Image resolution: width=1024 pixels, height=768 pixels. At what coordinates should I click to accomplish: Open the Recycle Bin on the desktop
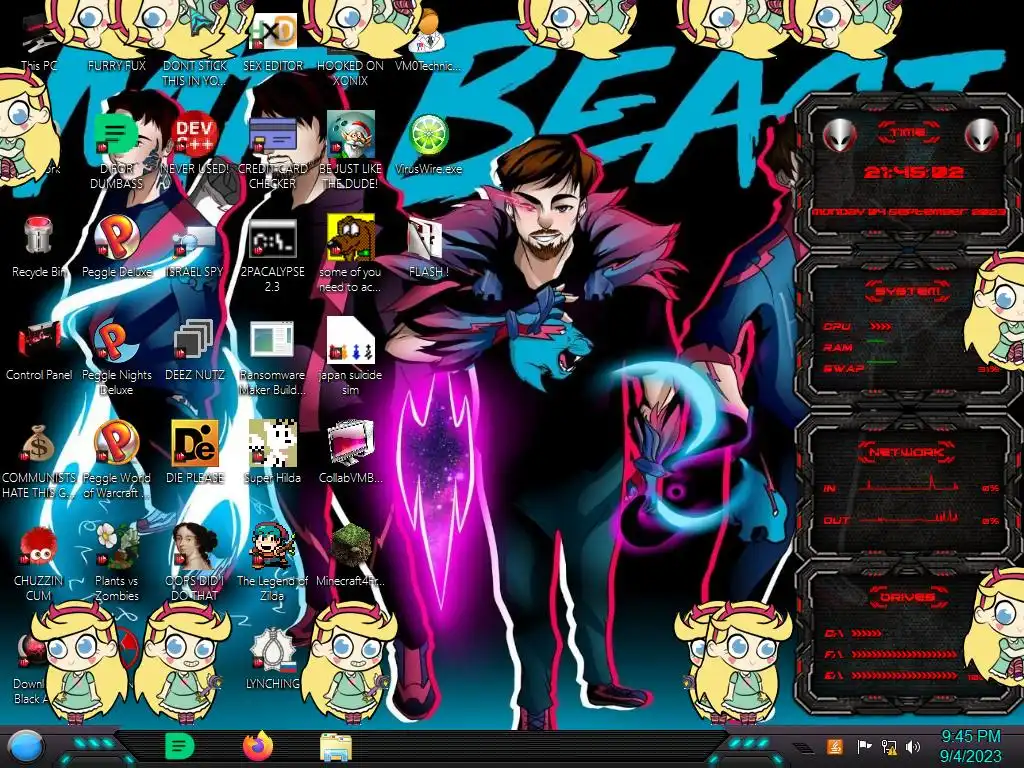pyautogui.click(x=39, y=248)
